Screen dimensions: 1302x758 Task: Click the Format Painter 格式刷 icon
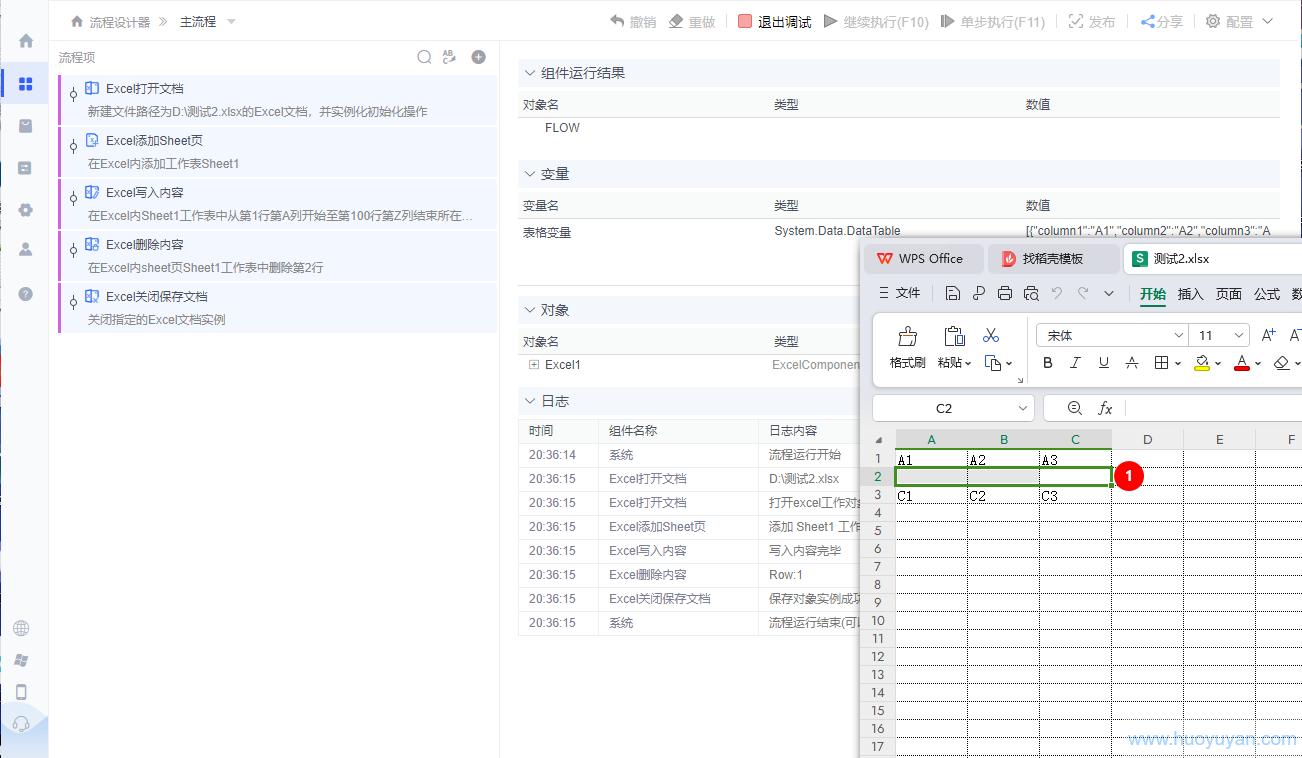(907, 336)
